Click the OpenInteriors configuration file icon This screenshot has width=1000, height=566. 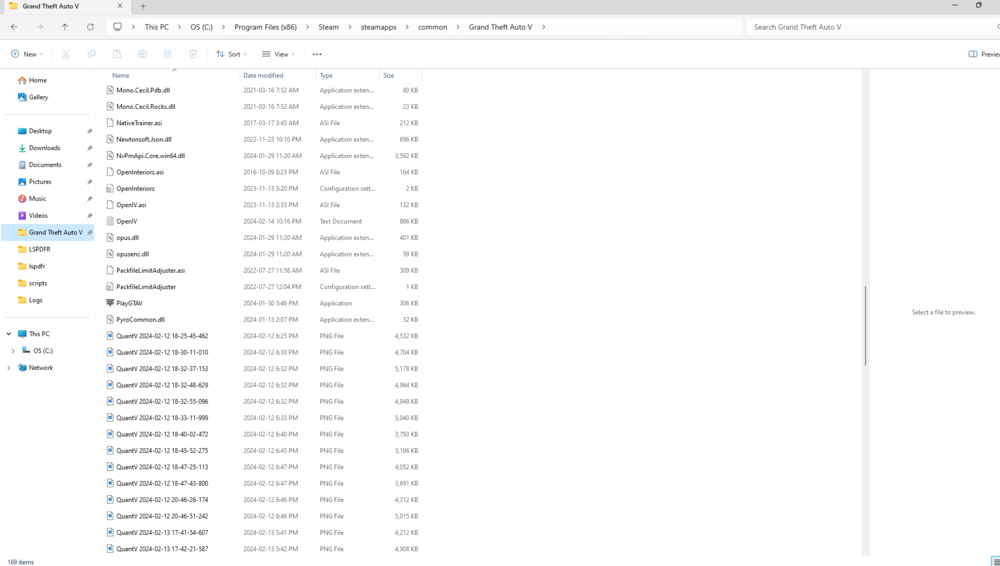point(110,188)
